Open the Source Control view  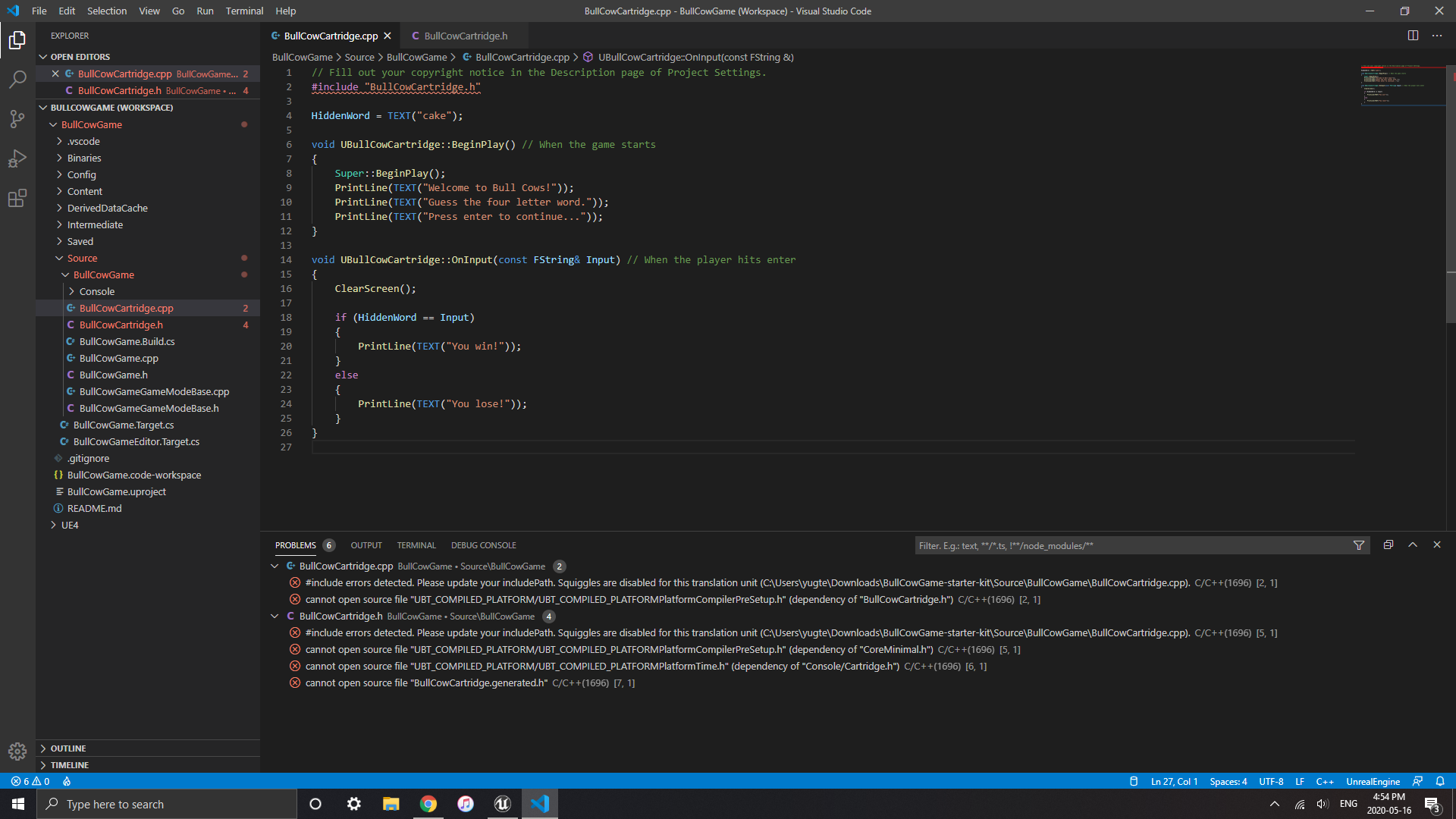click(x=17, y=119)
